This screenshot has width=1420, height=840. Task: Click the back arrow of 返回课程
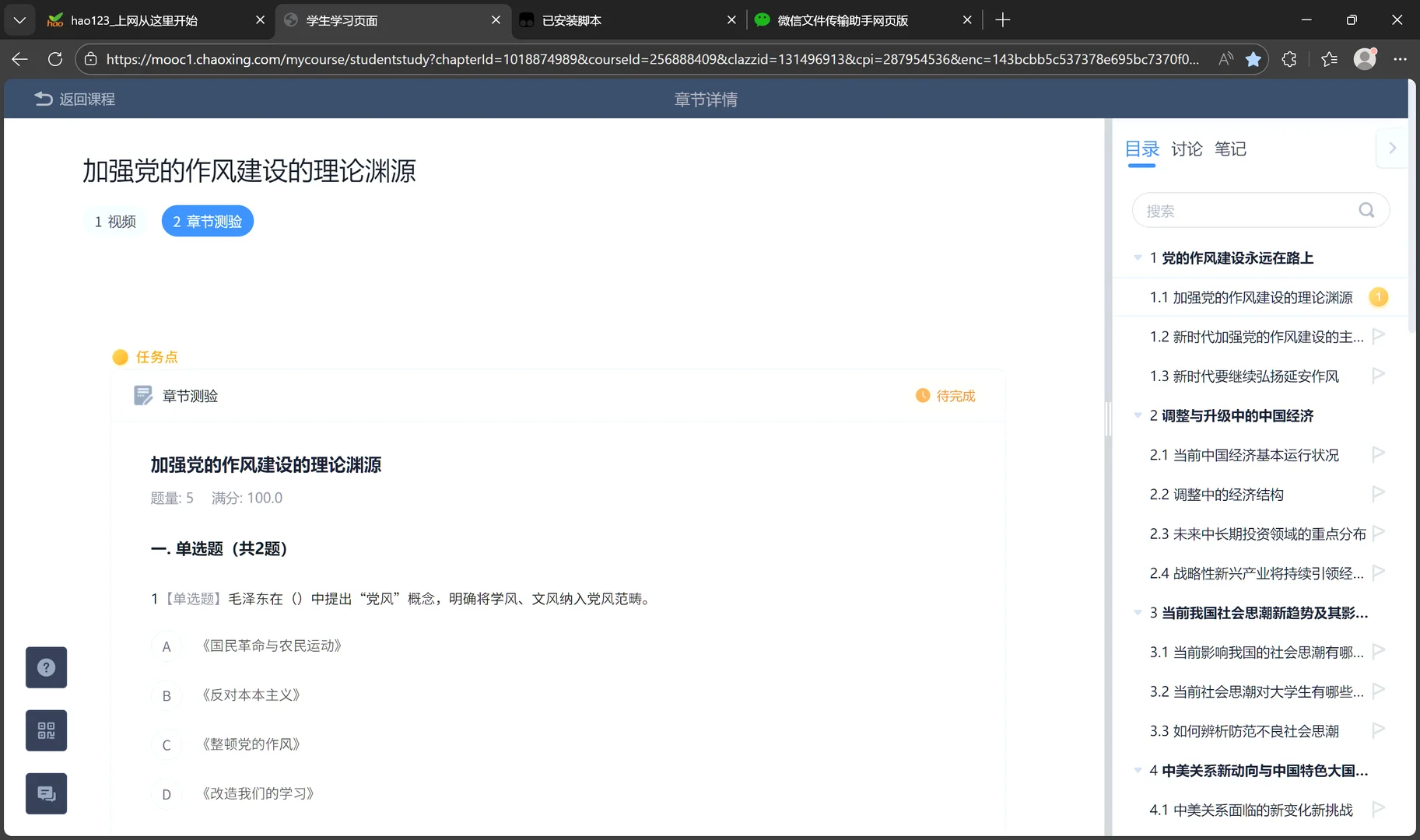(43, 99)
